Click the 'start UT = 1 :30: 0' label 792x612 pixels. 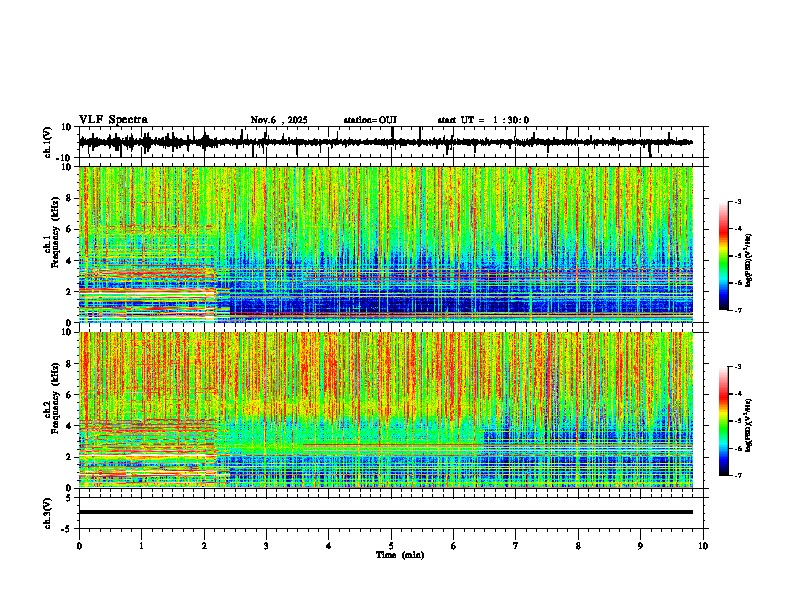pos(483,120)
